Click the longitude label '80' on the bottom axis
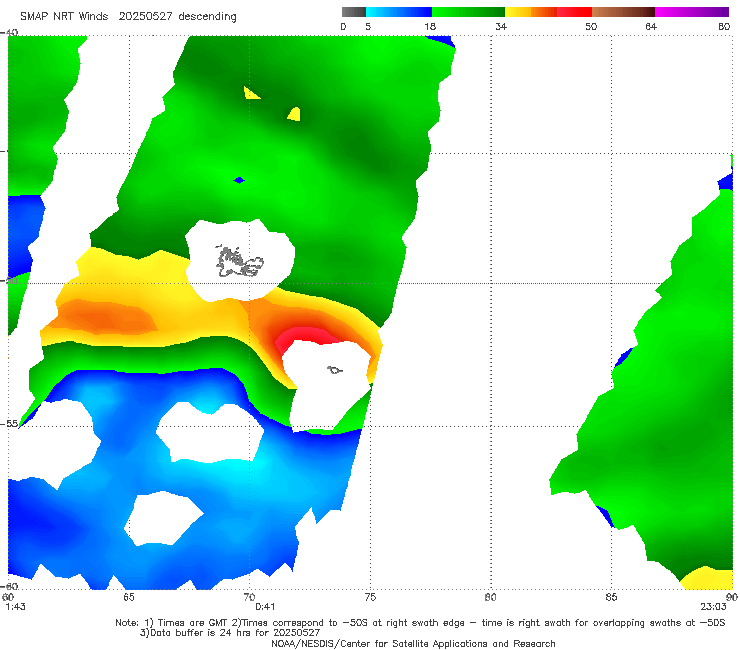 point(491,598)
